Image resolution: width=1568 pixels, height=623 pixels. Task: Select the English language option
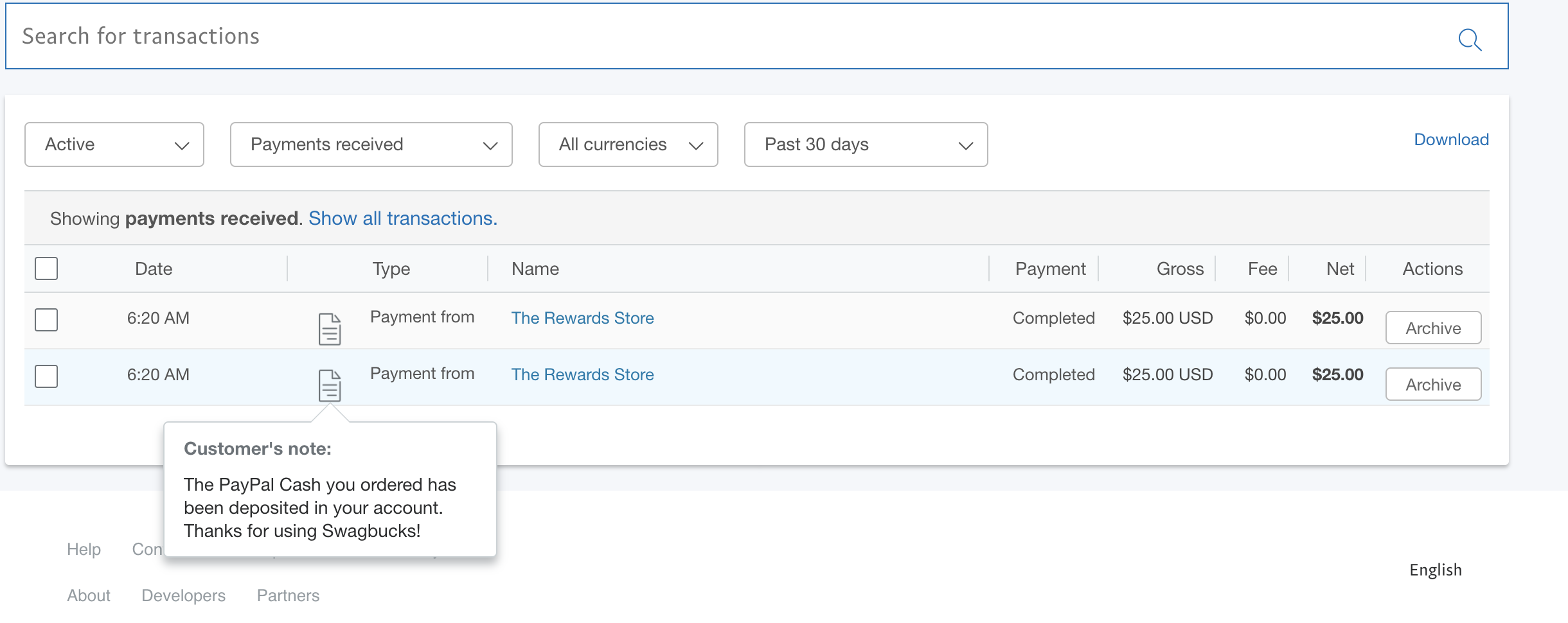click(1436, 570)
